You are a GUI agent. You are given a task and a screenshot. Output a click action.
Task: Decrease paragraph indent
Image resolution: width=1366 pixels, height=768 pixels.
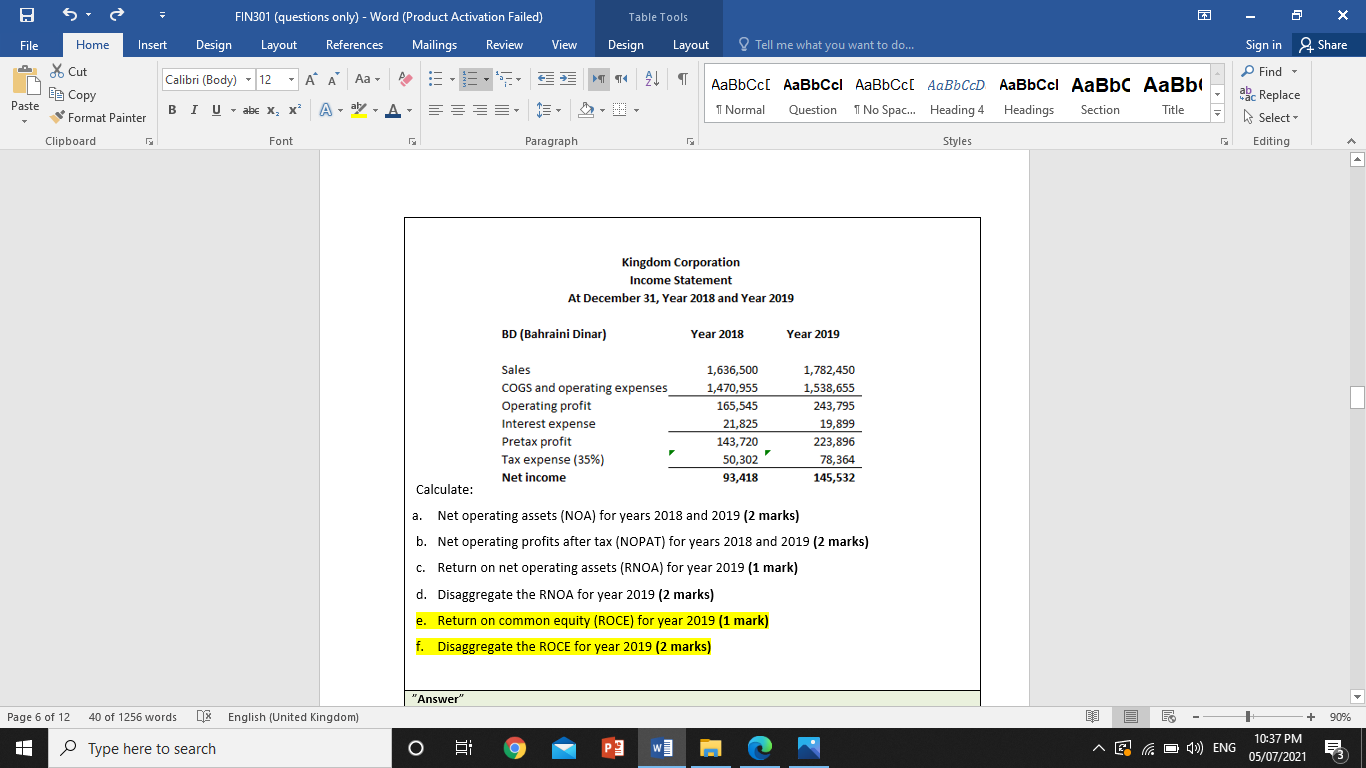click(546, 79)
